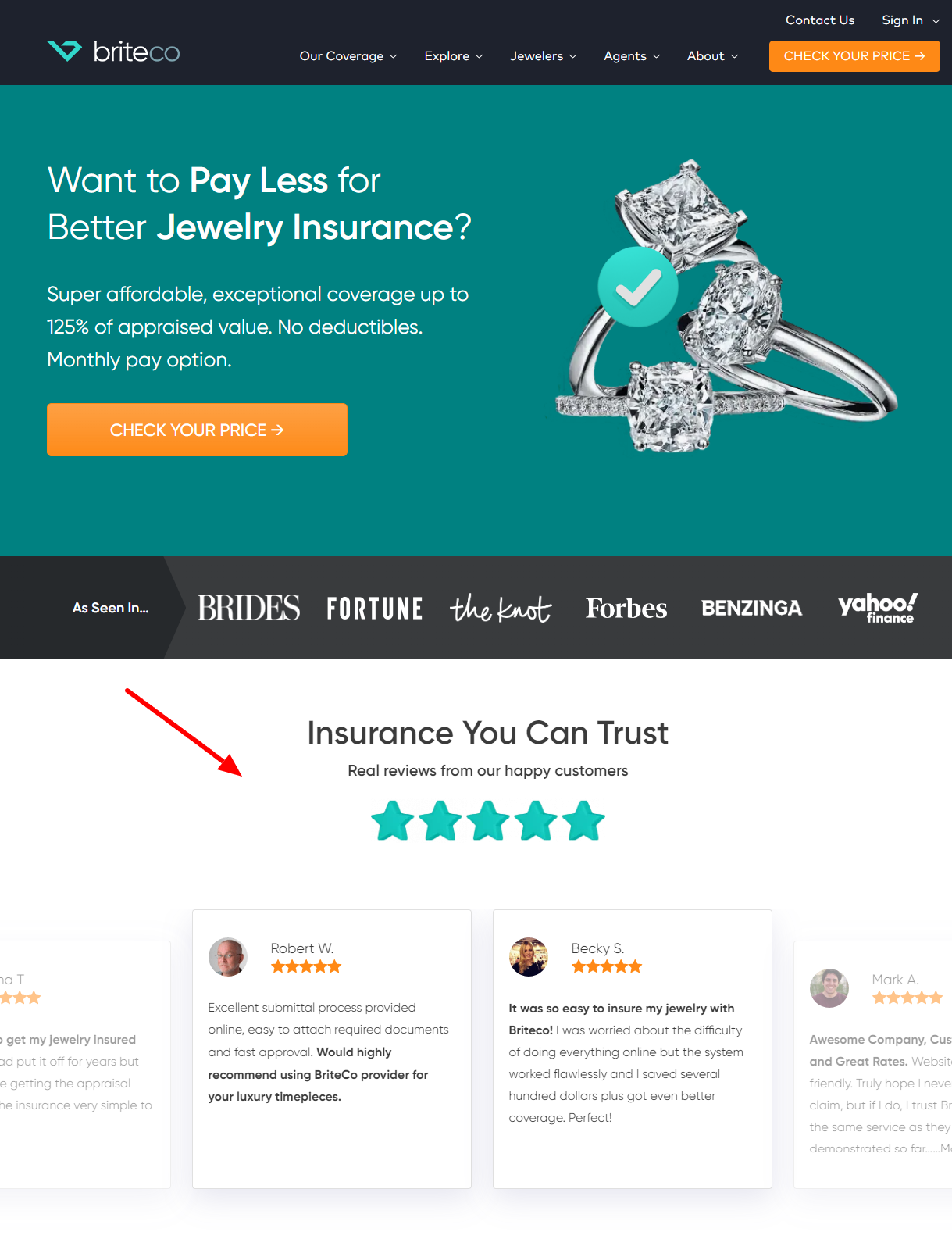Click the header Check Your Price button

coord(854,56)
